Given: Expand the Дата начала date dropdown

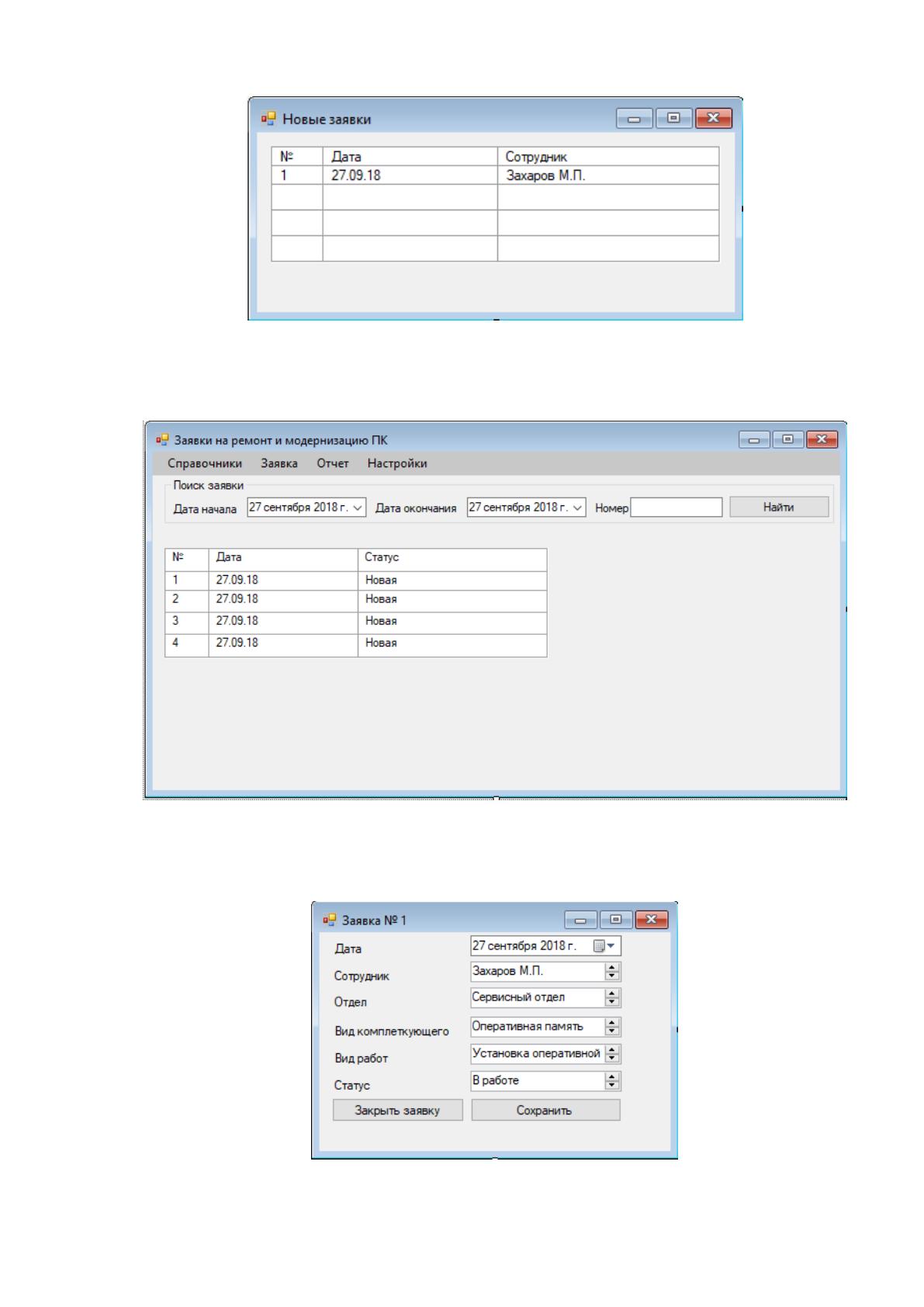Looking at the screenshot, I should (x=358, y=508).
